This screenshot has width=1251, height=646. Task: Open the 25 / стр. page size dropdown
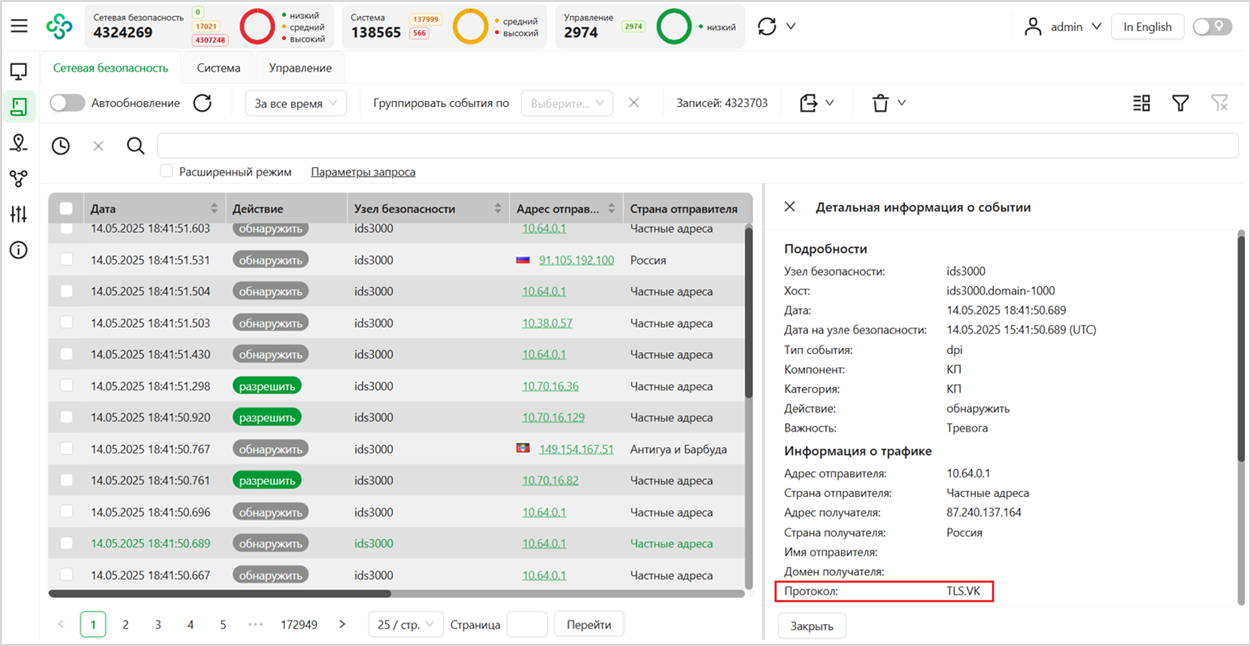pos(405,624)
